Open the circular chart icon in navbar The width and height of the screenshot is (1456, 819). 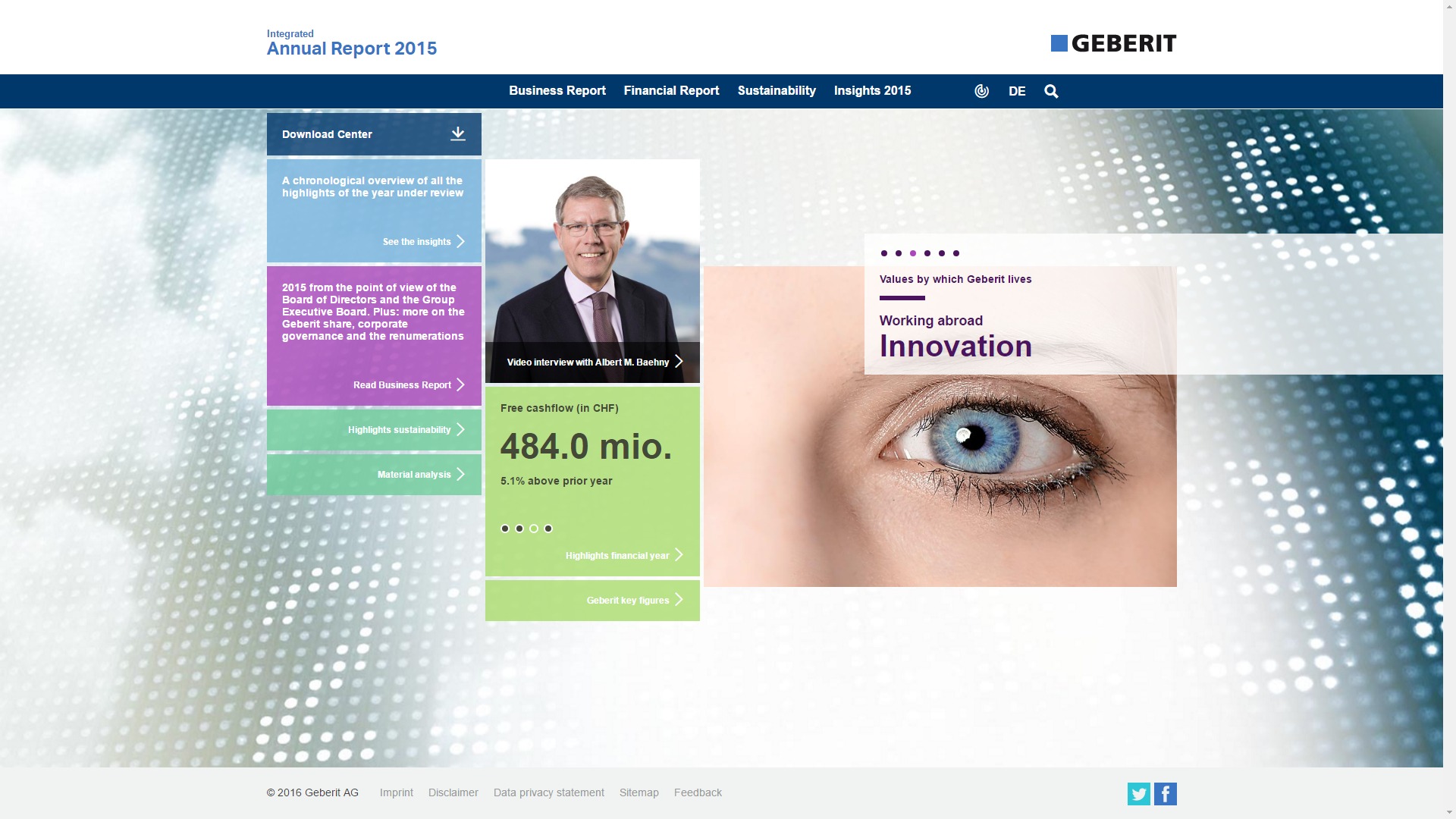[981, 91]
